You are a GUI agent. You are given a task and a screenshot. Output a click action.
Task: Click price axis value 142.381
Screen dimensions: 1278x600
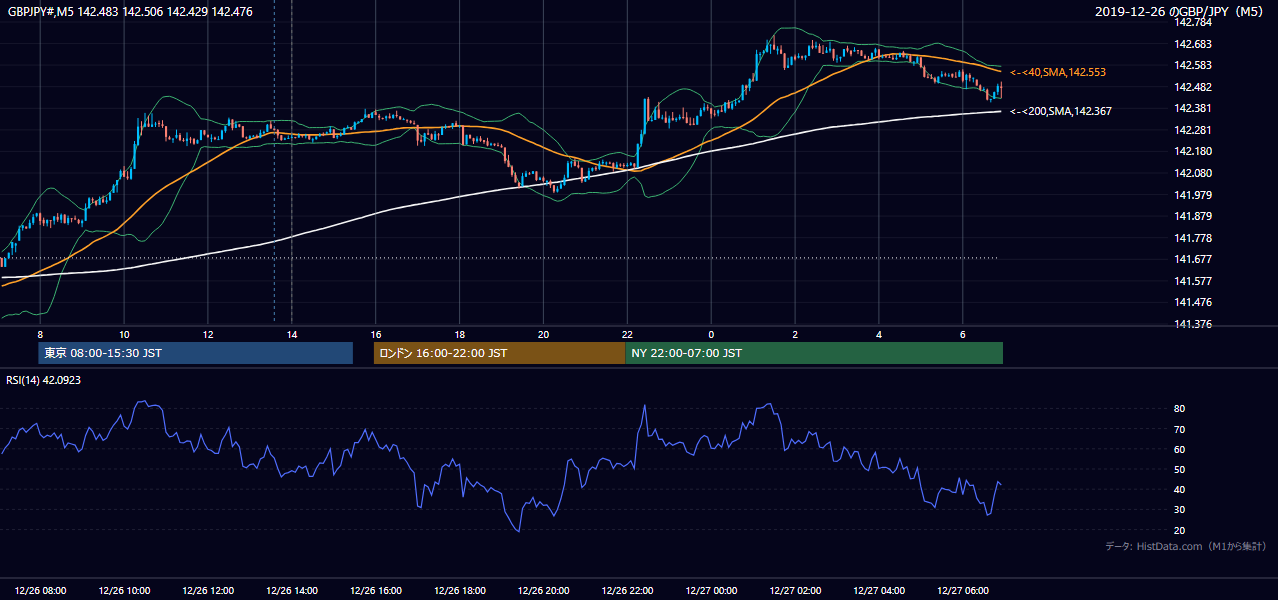coord(1191,109)
